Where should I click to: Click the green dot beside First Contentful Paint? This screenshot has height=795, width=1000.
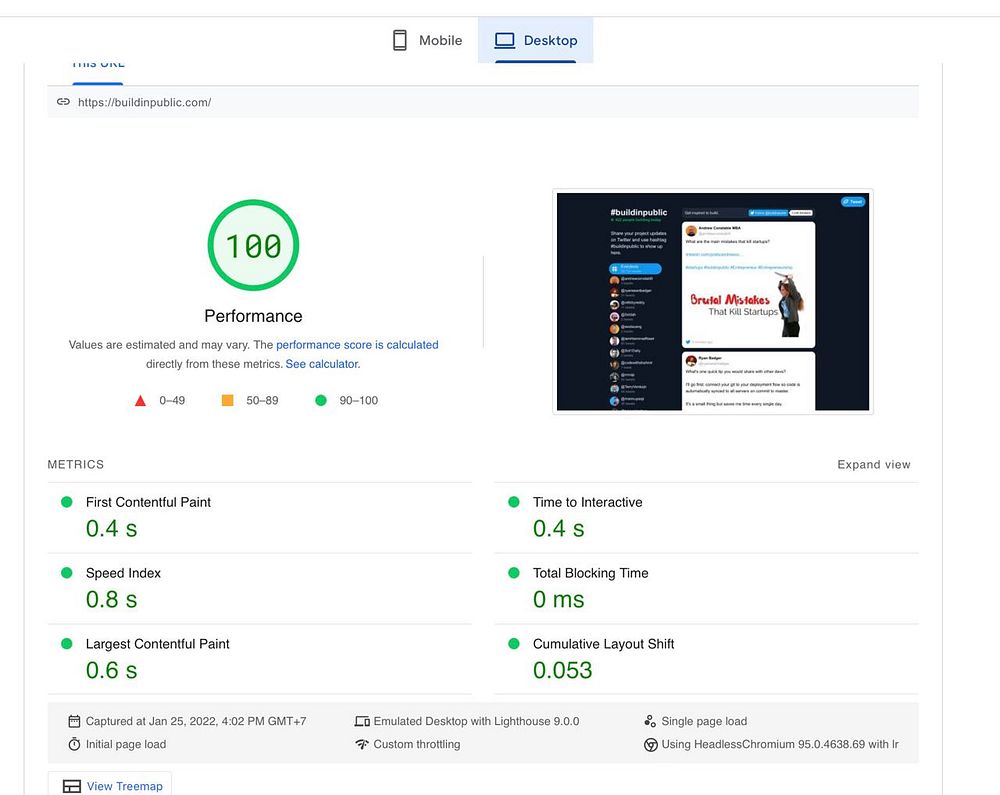click(x=66, y=502)
